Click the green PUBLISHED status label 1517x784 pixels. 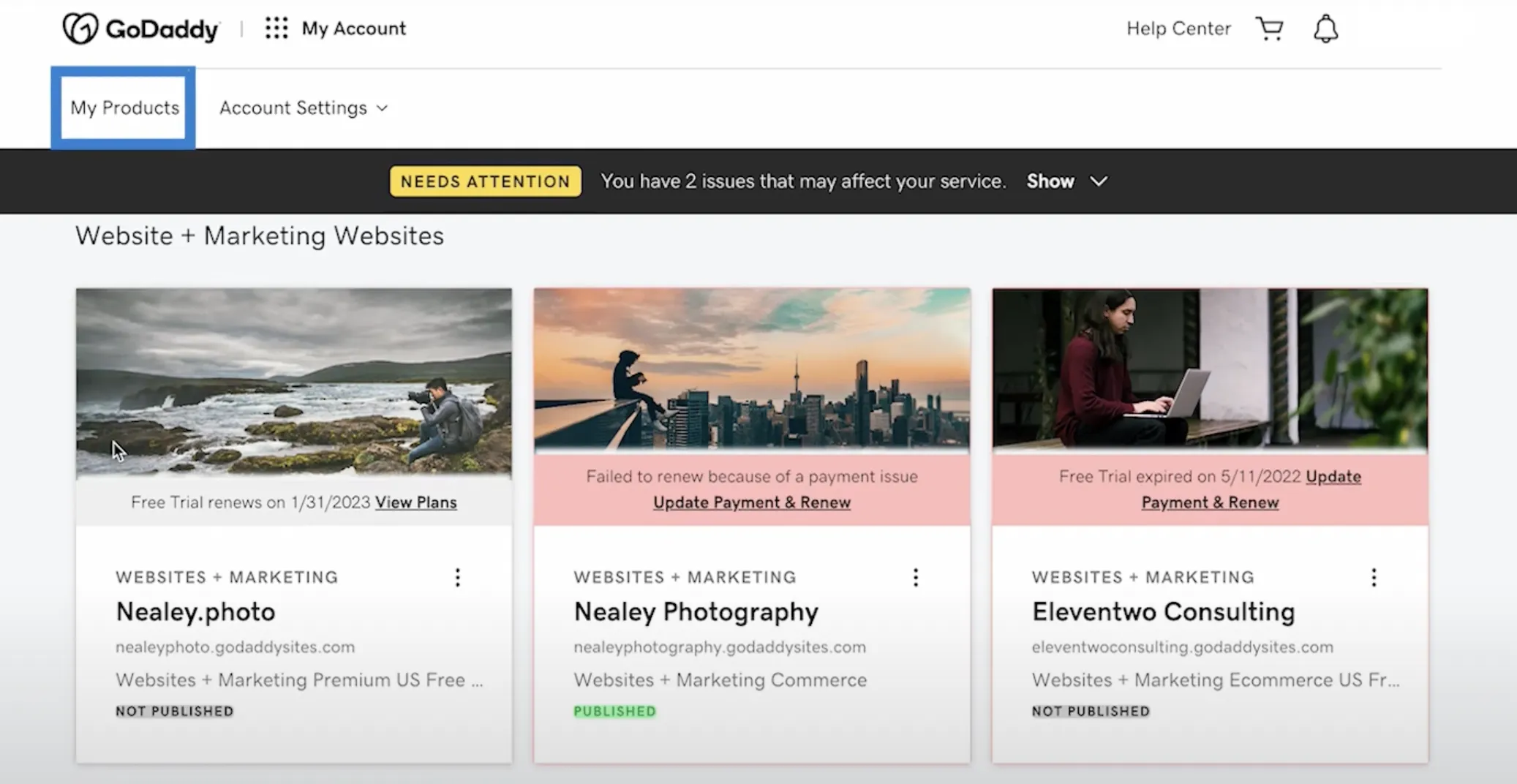(614, 711)
